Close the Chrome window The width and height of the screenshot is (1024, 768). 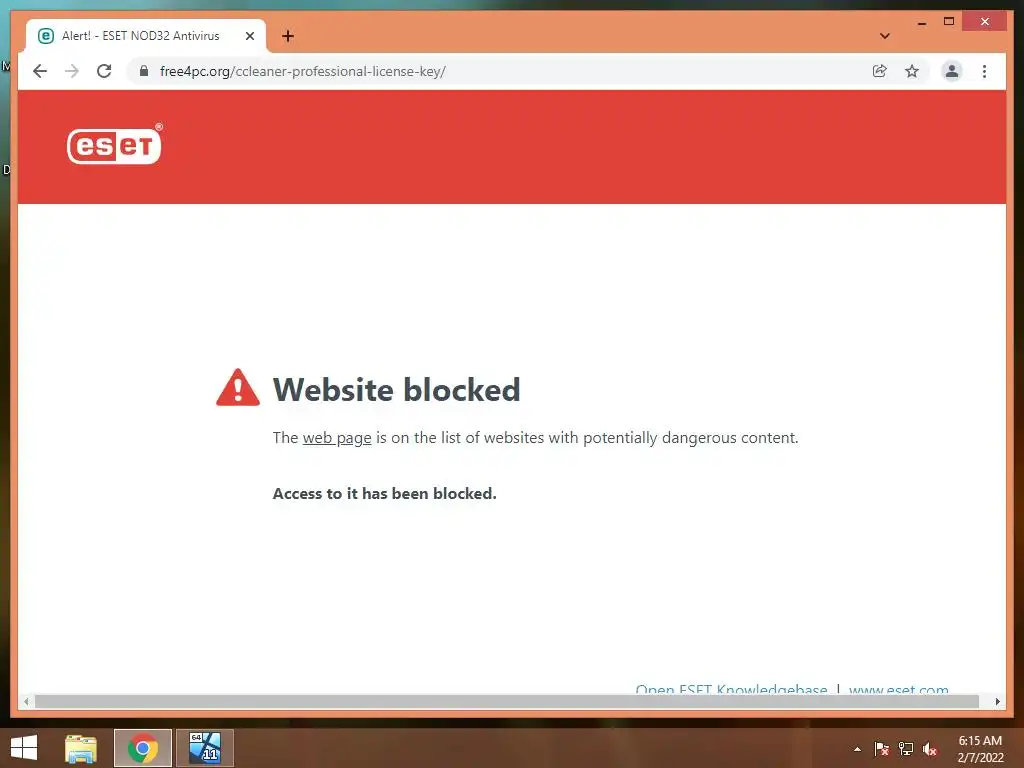(x=985, y=22)
